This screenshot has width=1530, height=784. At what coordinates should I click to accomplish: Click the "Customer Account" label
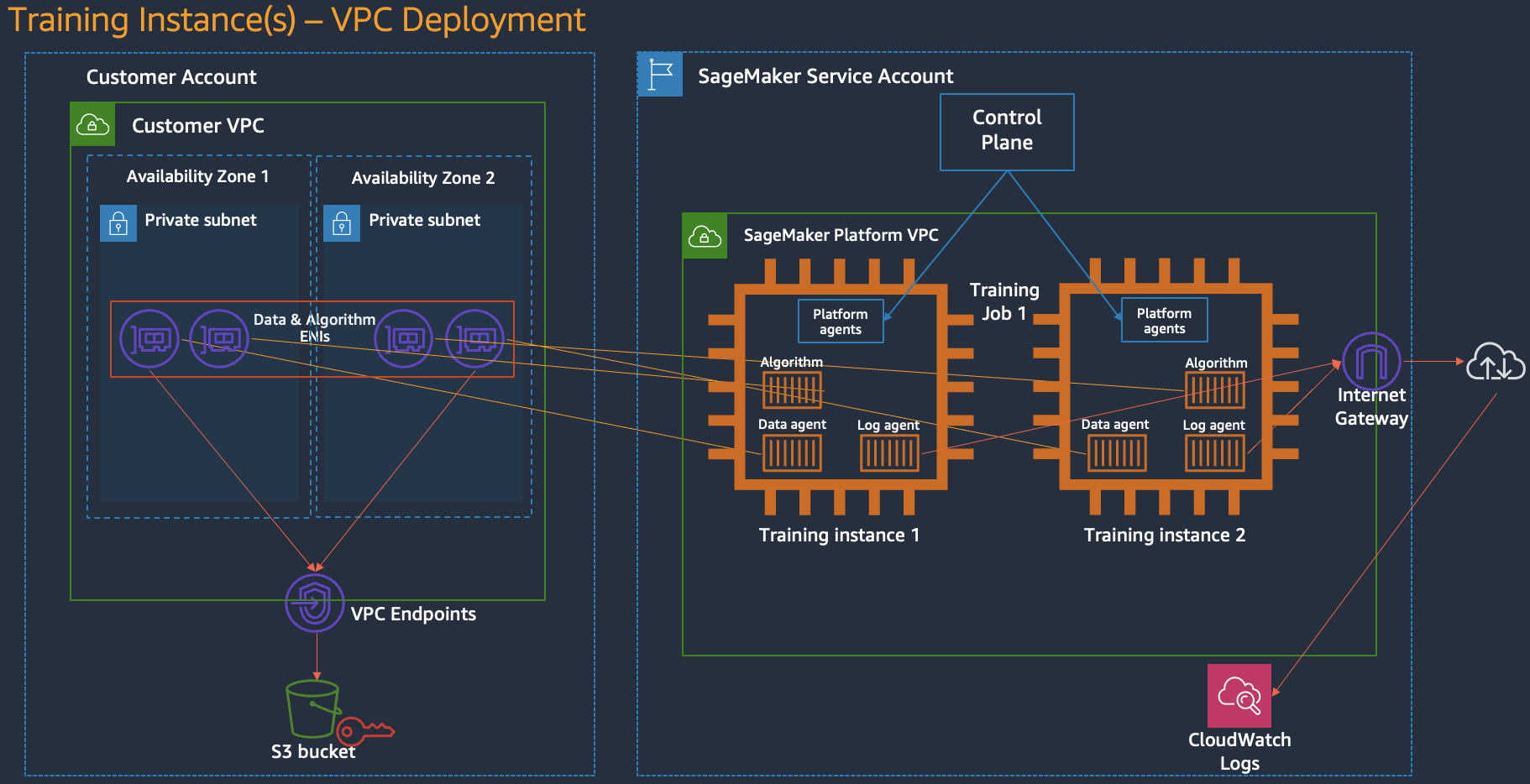coord(171,77)
